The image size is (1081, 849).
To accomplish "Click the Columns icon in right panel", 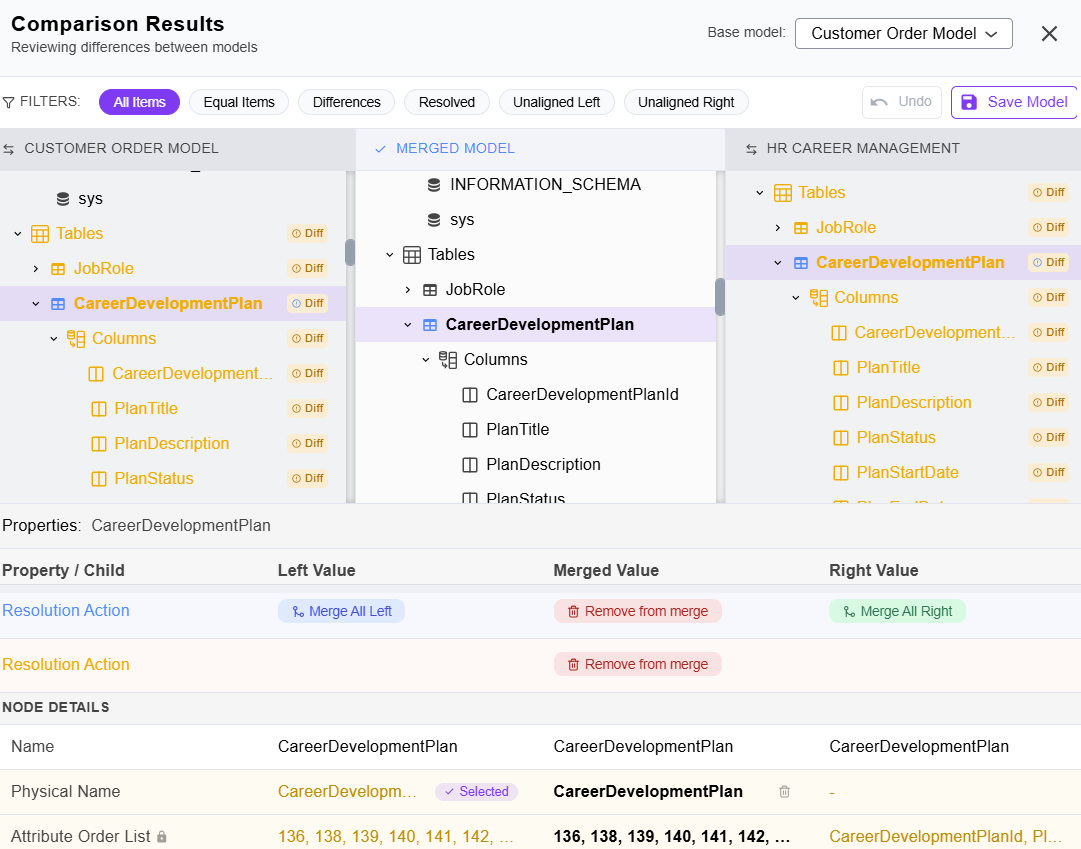I will coord(818,298).
